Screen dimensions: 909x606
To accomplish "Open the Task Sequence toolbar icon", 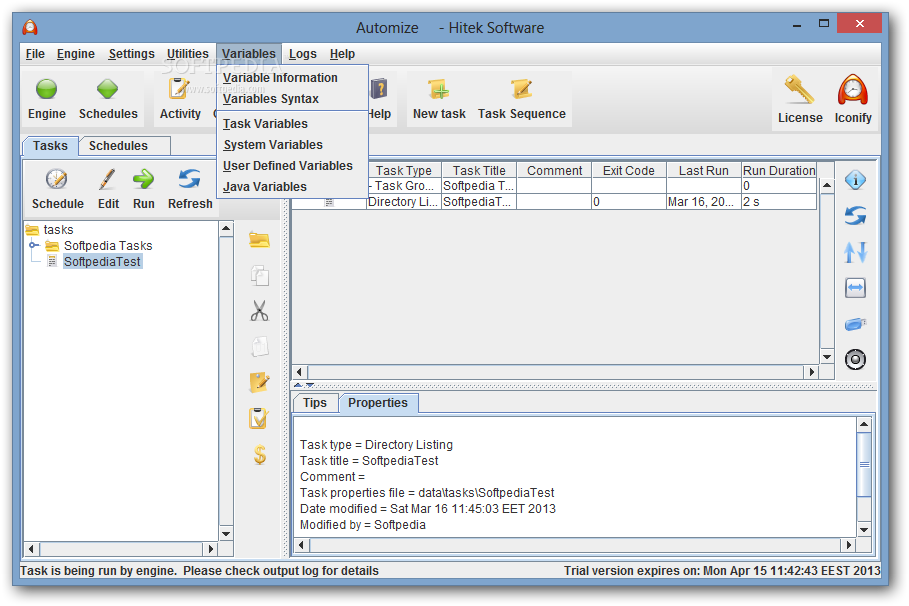I will (x=521, y=89).
